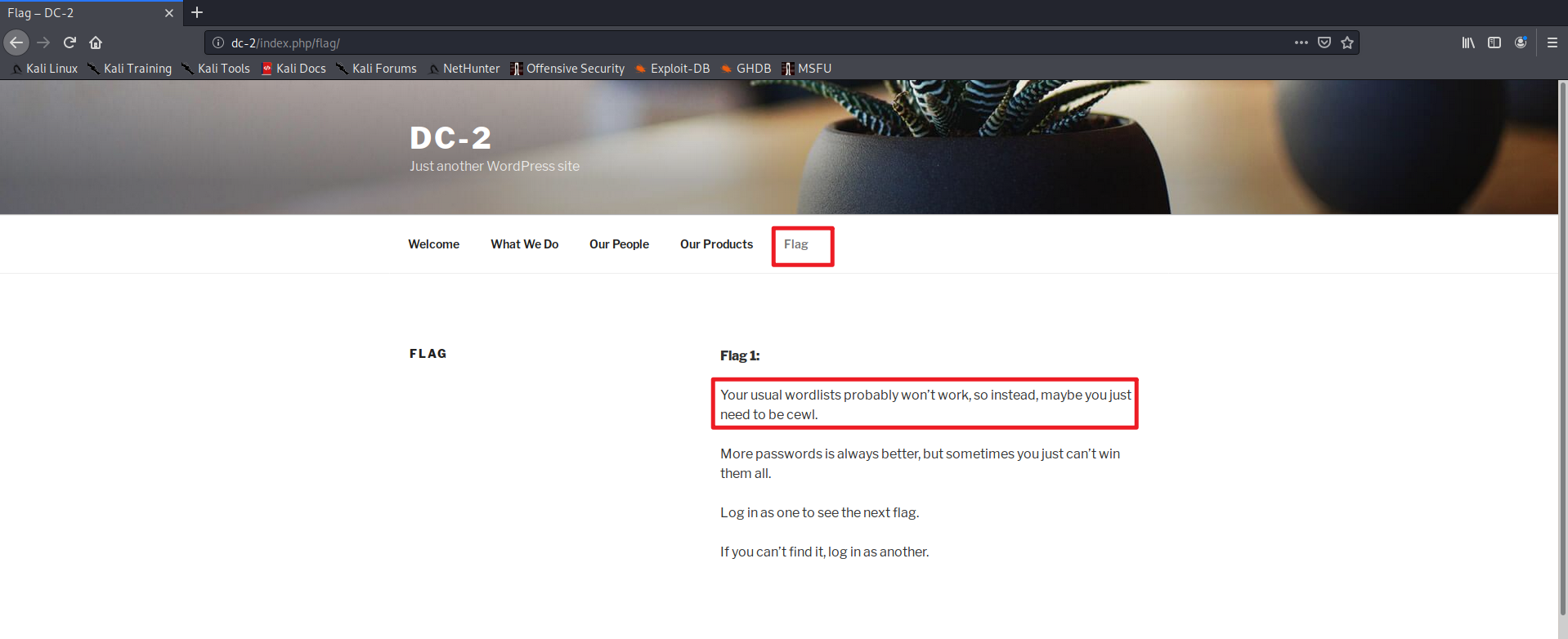Open the Our People page

click(619, 244)
